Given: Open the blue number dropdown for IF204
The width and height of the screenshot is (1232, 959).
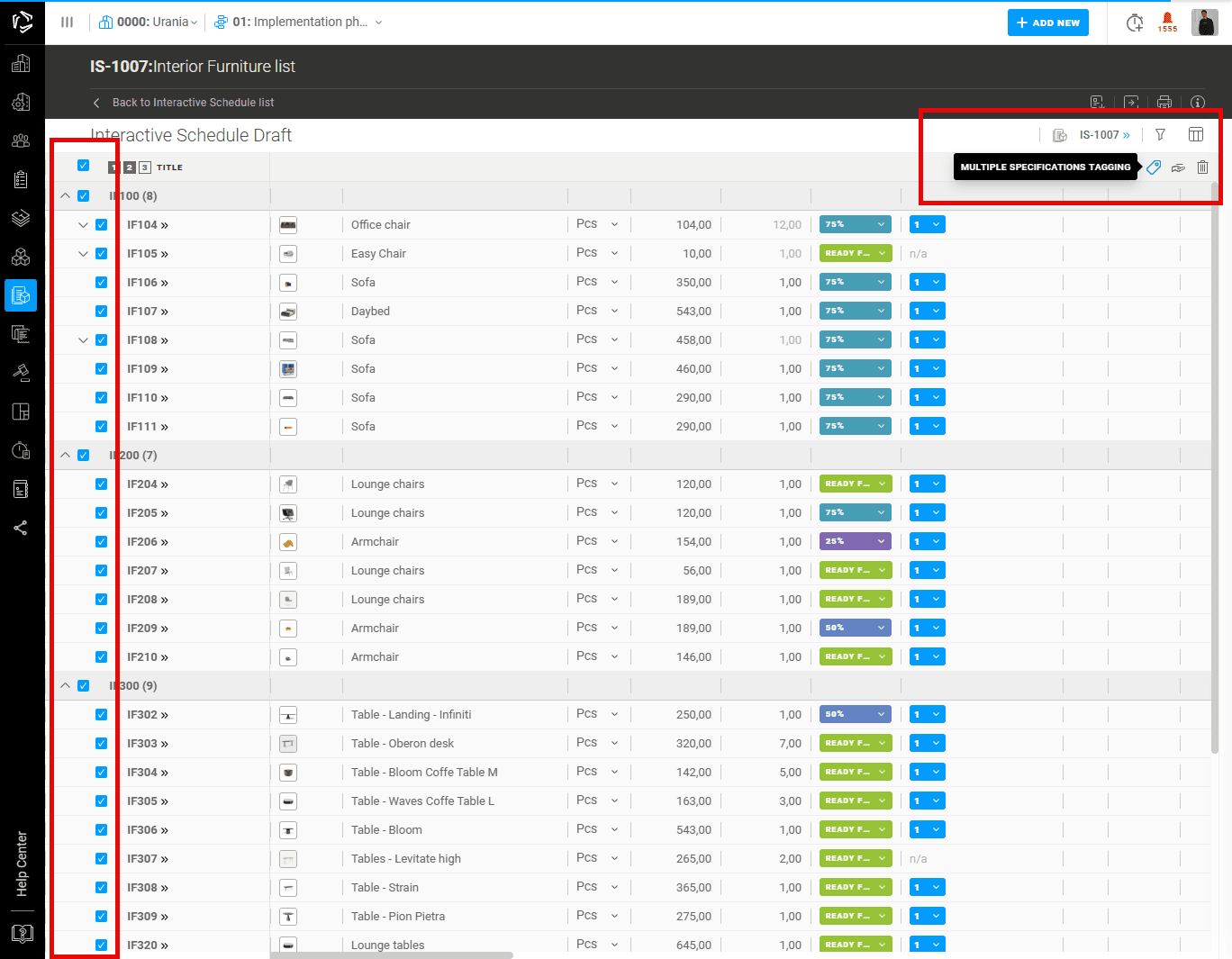Looking at the screenshot, I should pos(927,484).
